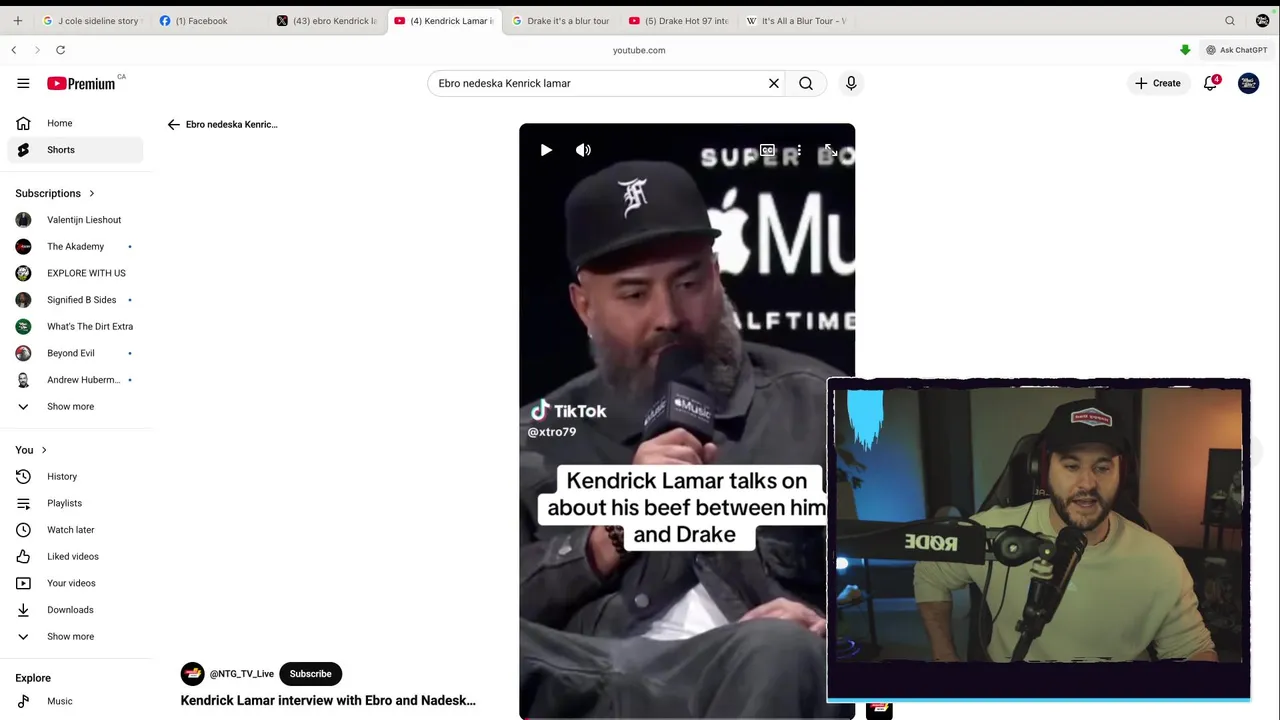Open Valentijn Lieshout channel subscription
1280x720 pixels.
click(76, 220)
